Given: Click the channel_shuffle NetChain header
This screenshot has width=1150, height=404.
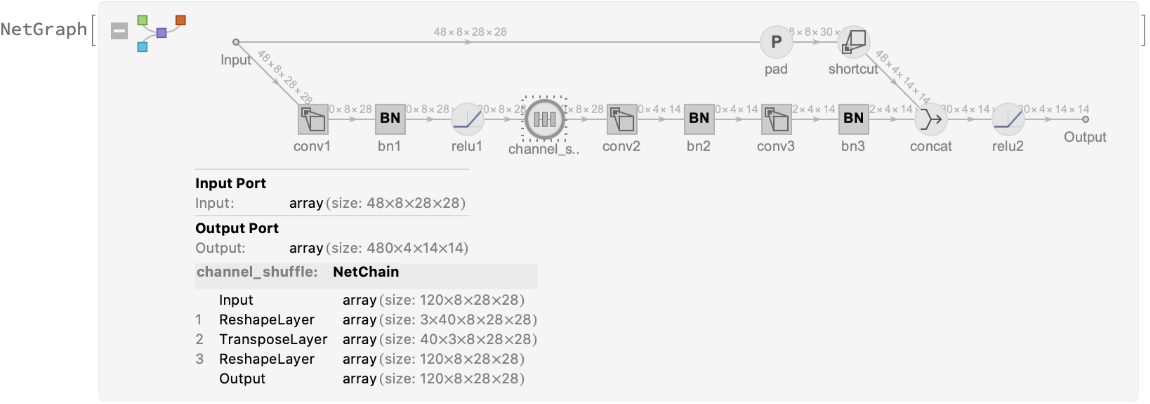Looking at the screenshot, I should (x=366, y=271).
